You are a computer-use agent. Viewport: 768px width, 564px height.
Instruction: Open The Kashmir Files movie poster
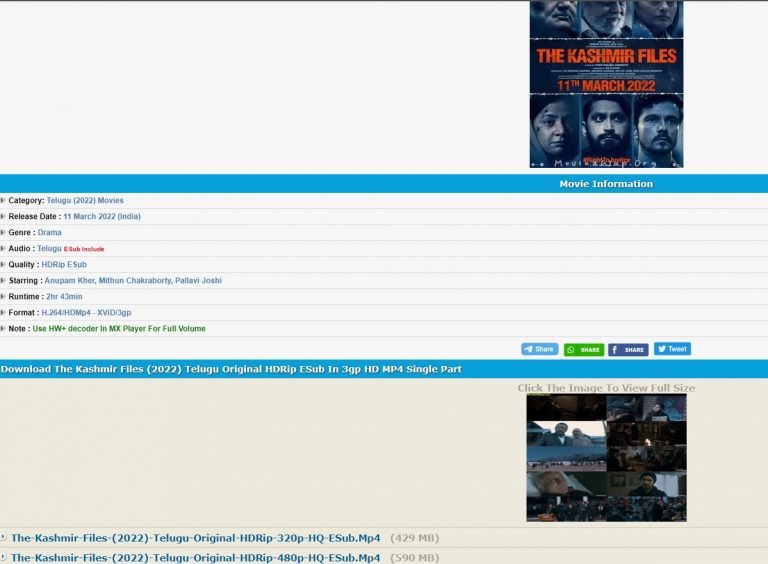606,84
